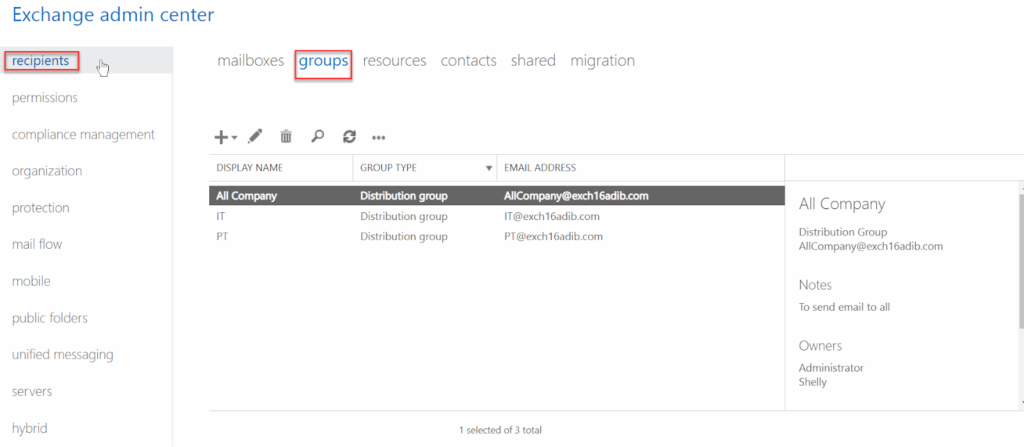Viewport: 1024px width, 447px height.
Task: Click the Delete trash can icon
Action: click(286, 137)
